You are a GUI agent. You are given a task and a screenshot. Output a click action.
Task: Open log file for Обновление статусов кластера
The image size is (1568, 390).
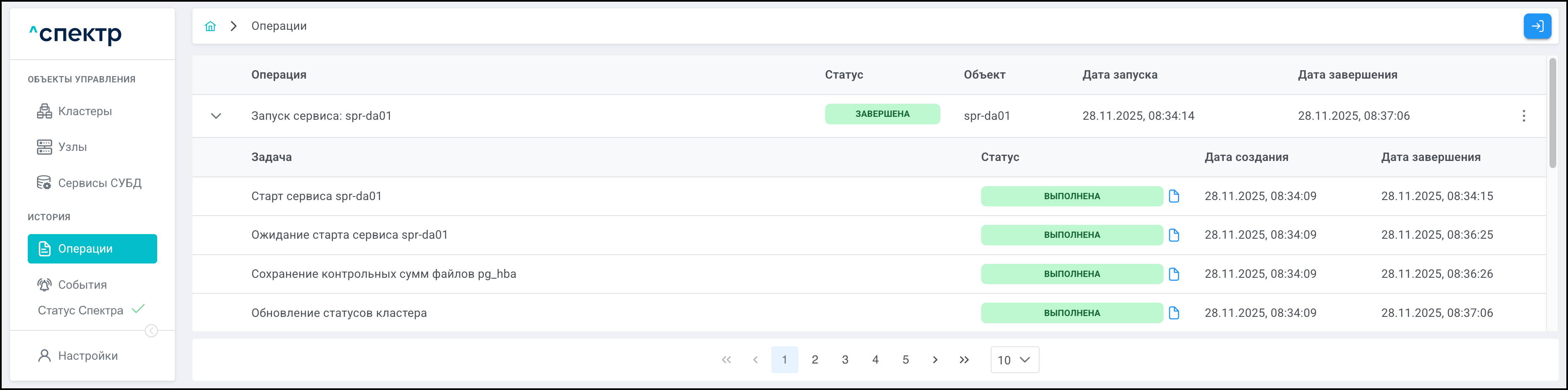click(1174, 313)
